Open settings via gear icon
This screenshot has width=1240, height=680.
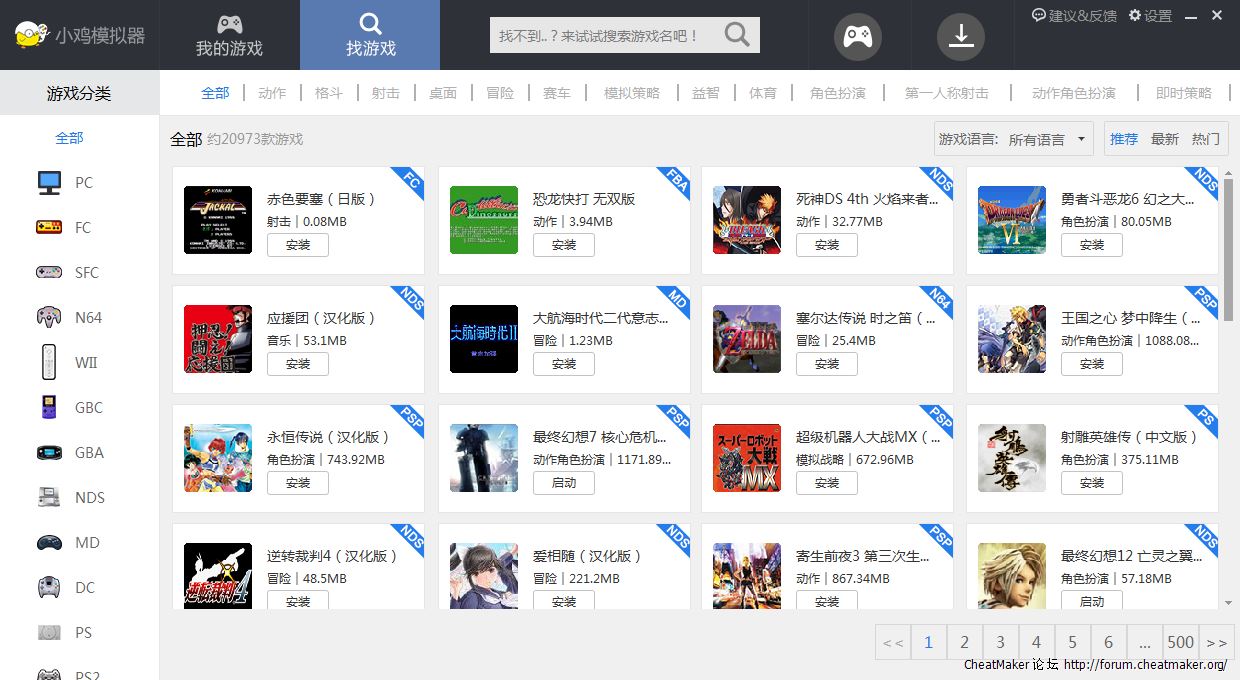1135,15
